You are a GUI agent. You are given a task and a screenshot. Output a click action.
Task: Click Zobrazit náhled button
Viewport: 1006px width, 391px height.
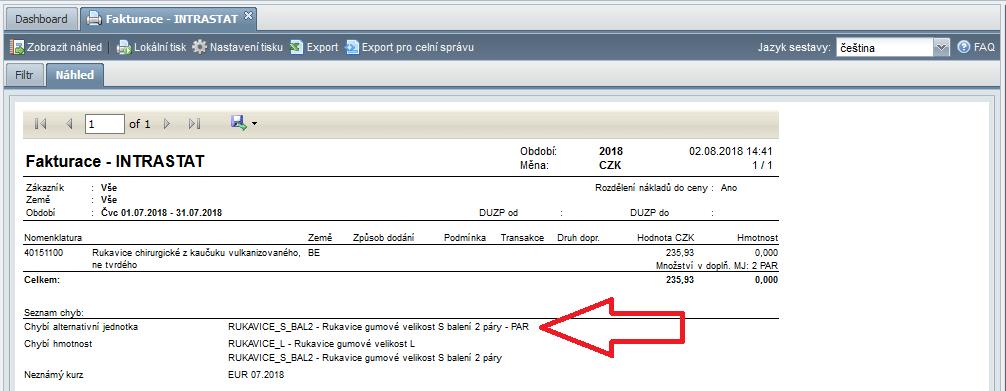click(56, 48)
